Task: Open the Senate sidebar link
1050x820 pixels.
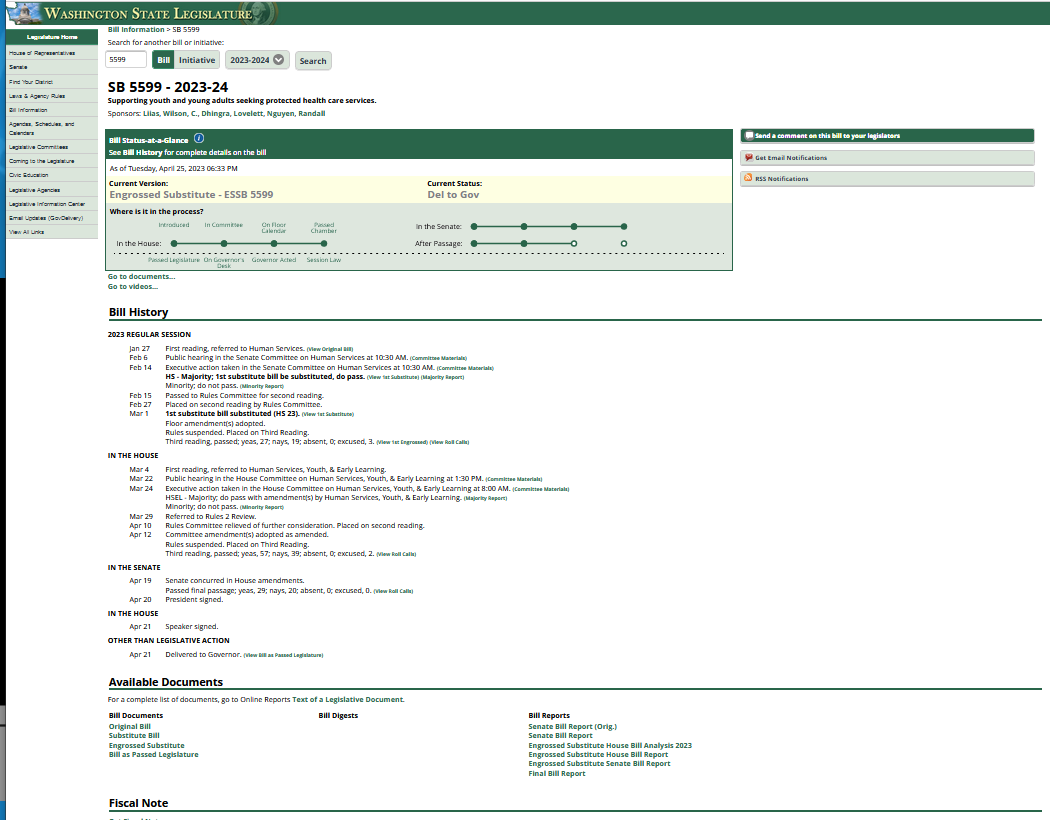Action: tap(19, 67)
